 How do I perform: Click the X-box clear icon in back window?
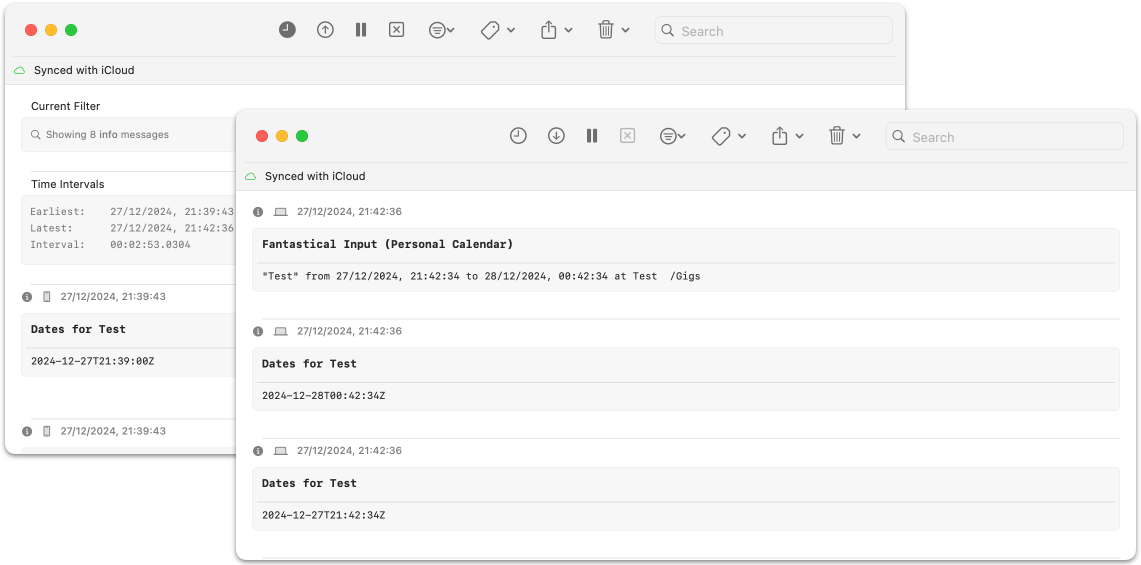(x=396, y=30)
